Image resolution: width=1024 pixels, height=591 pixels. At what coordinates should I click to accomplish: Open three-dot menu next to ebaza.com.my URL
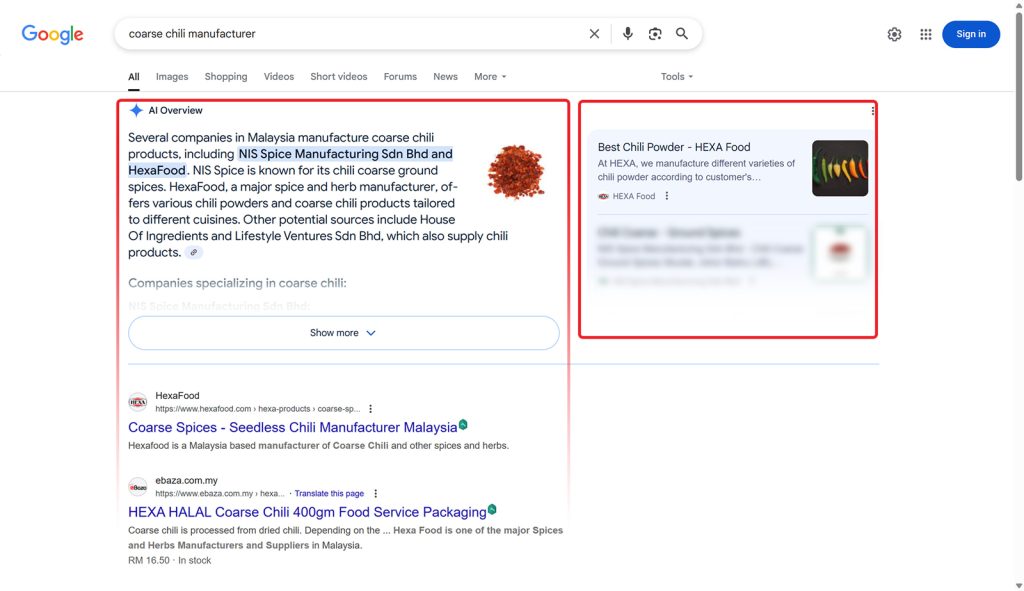pyautogui.click(x=376, y=494)
